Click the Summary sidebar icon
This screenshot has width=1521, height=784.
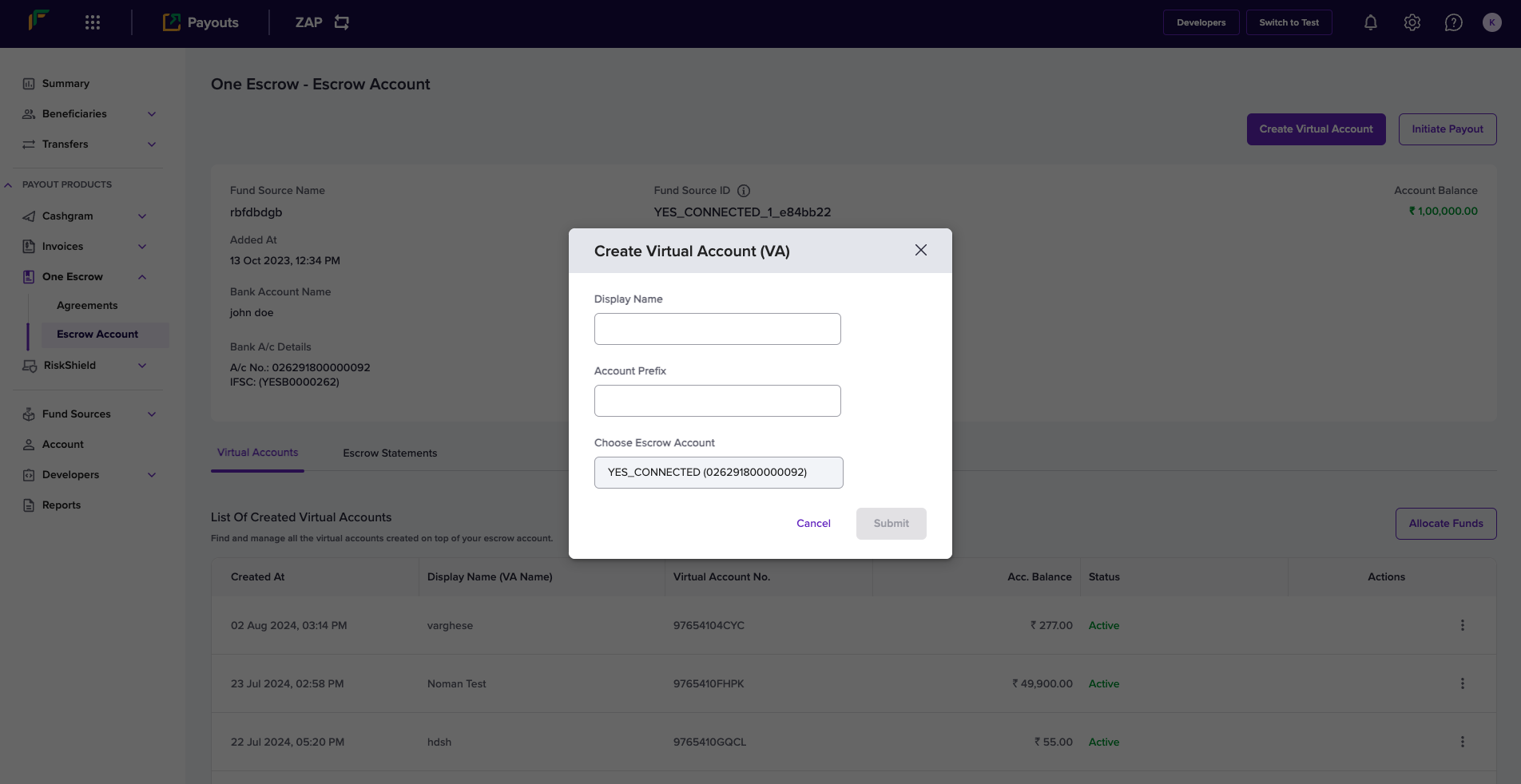[x=29, y=84]
